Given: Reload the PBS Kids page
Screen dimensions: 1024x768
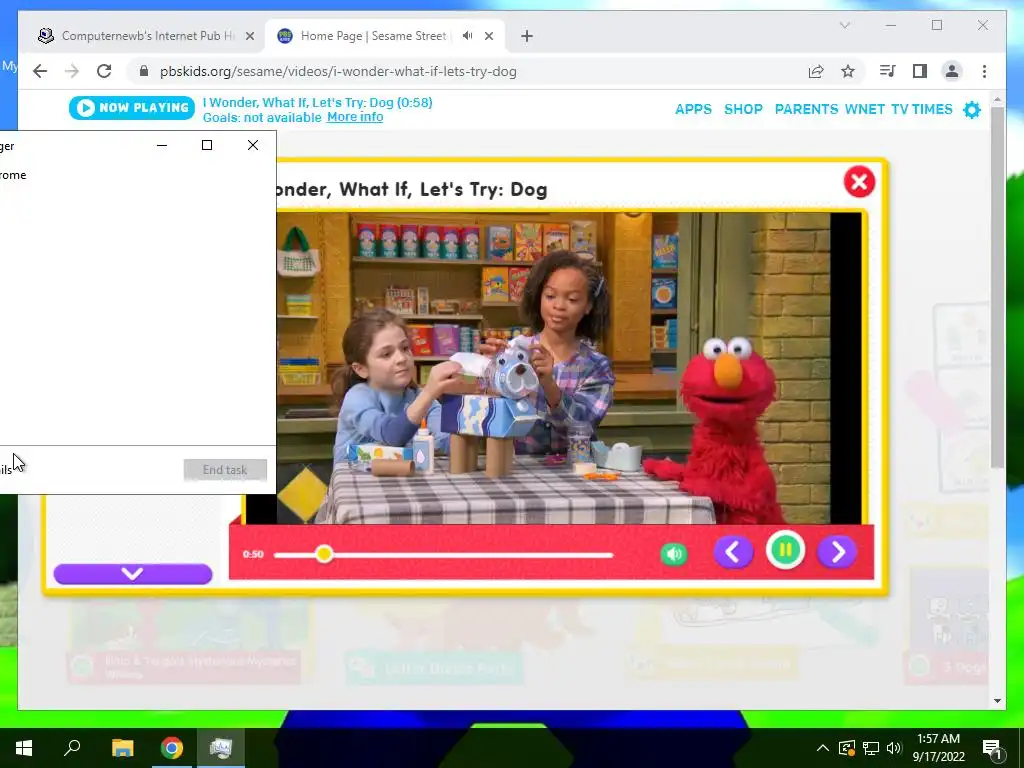Looking at the screenshot, I should pos(104,71).
